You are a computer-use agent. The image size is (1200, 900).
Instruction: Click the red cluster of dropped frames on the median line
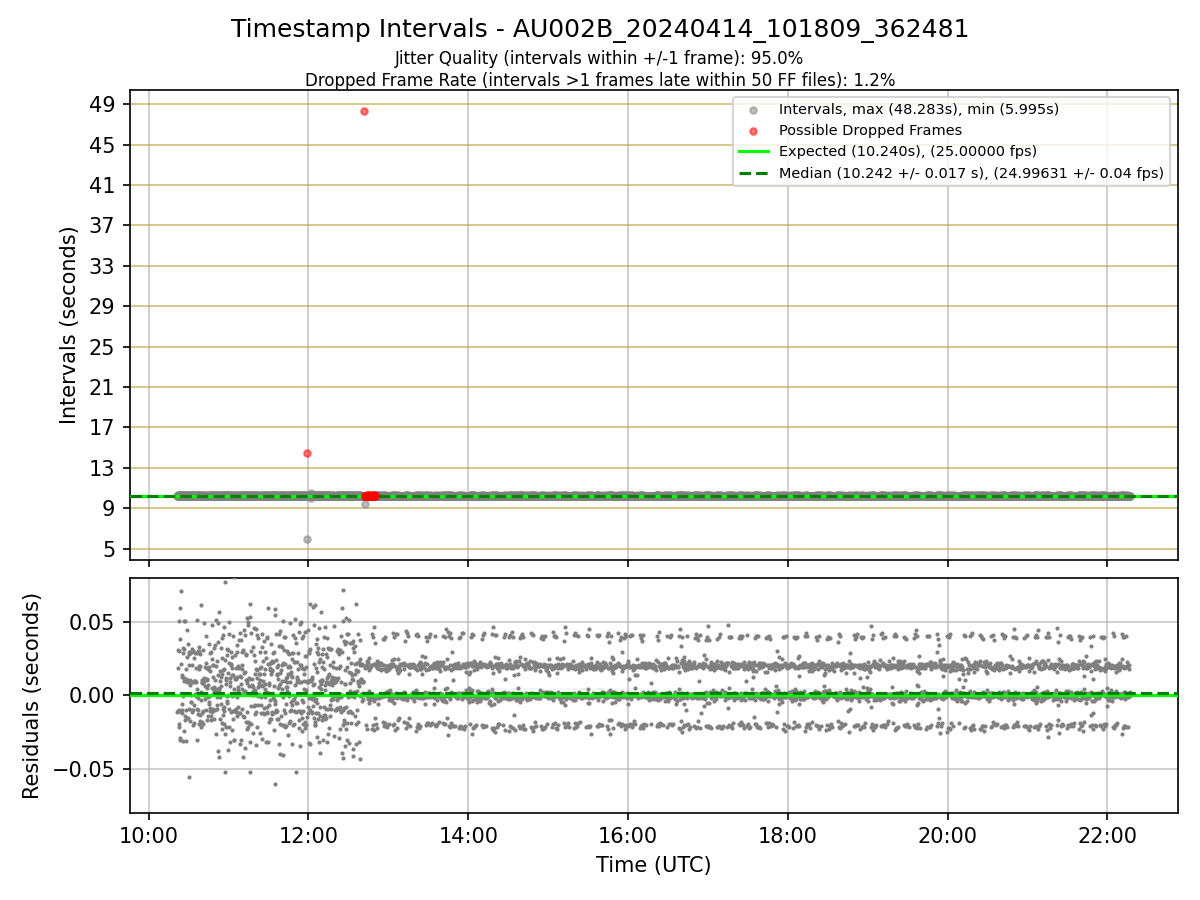click(x=371, y=496)
